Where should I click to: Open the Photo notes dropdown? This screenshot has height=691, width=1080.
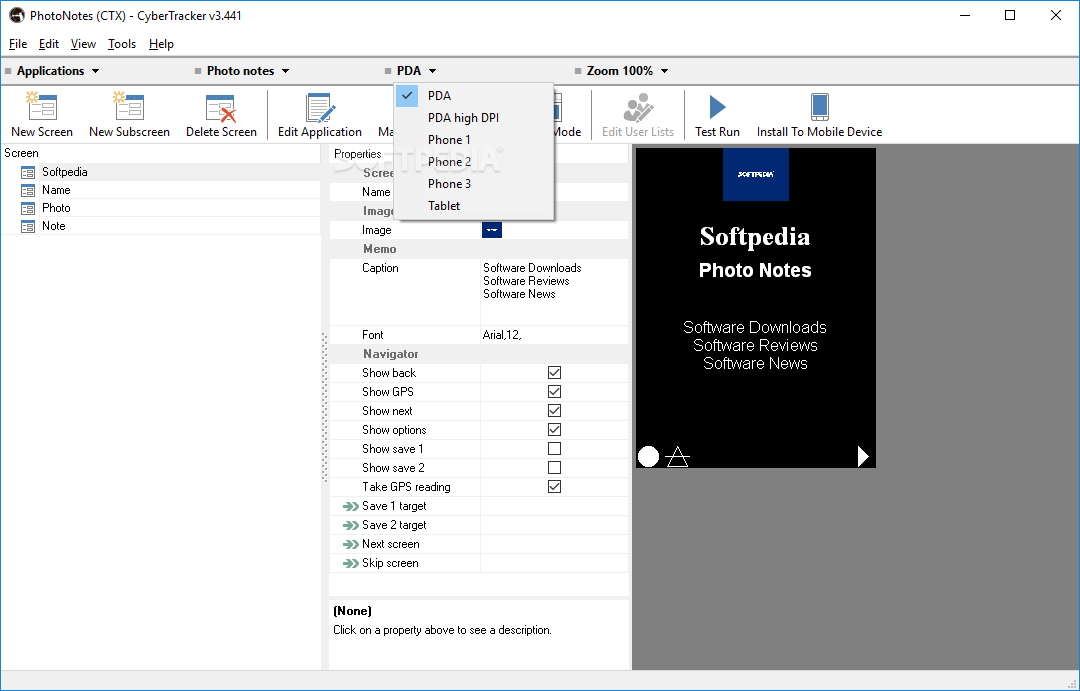[x=248, y=71]
